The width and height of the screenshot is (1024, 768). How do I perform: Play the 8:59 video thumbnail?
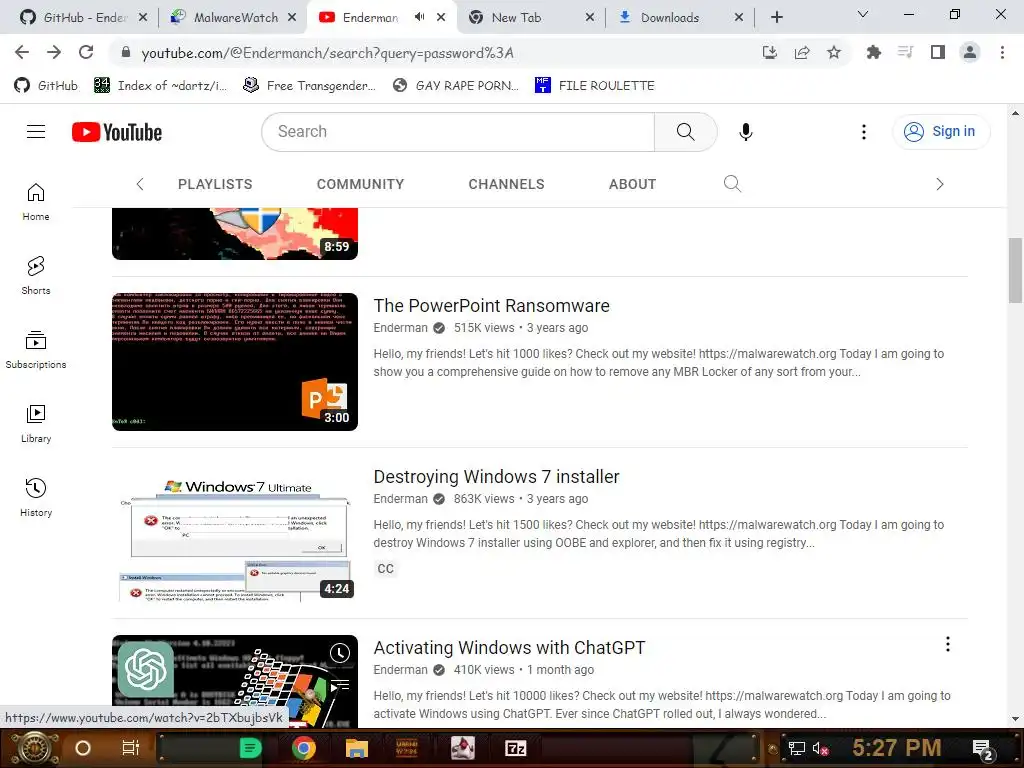235,234
